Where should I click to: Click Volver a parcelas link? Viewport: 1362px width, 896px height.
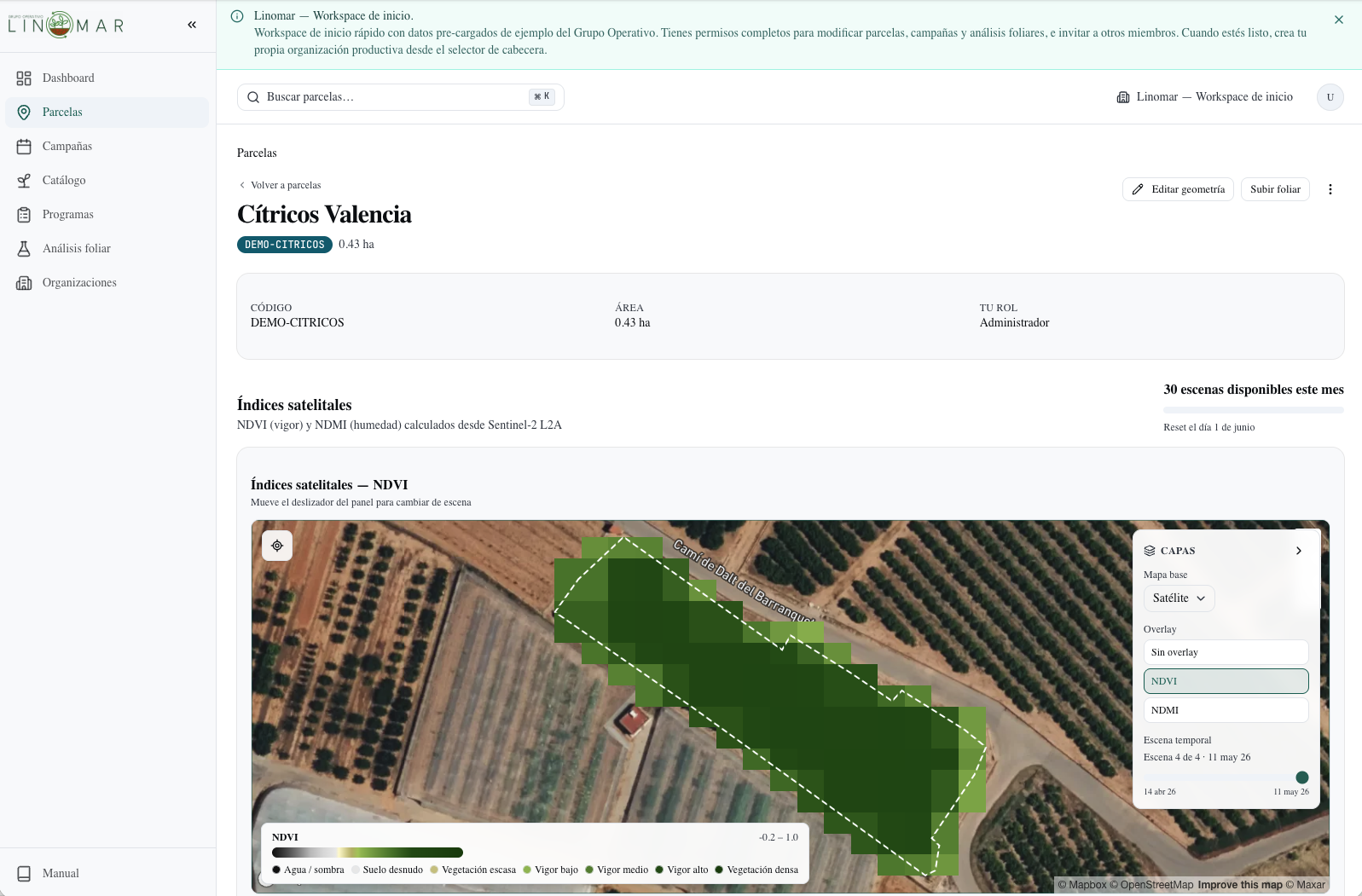pos(280,185)
